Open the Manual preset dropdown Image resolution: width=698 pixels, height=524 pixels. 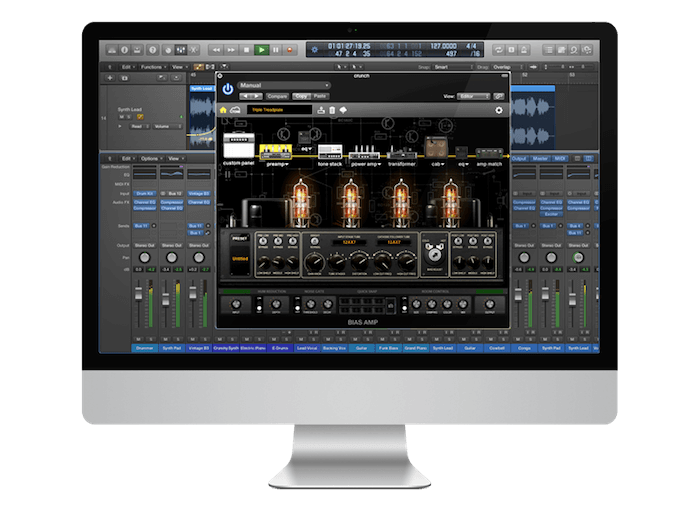(284, 85)
